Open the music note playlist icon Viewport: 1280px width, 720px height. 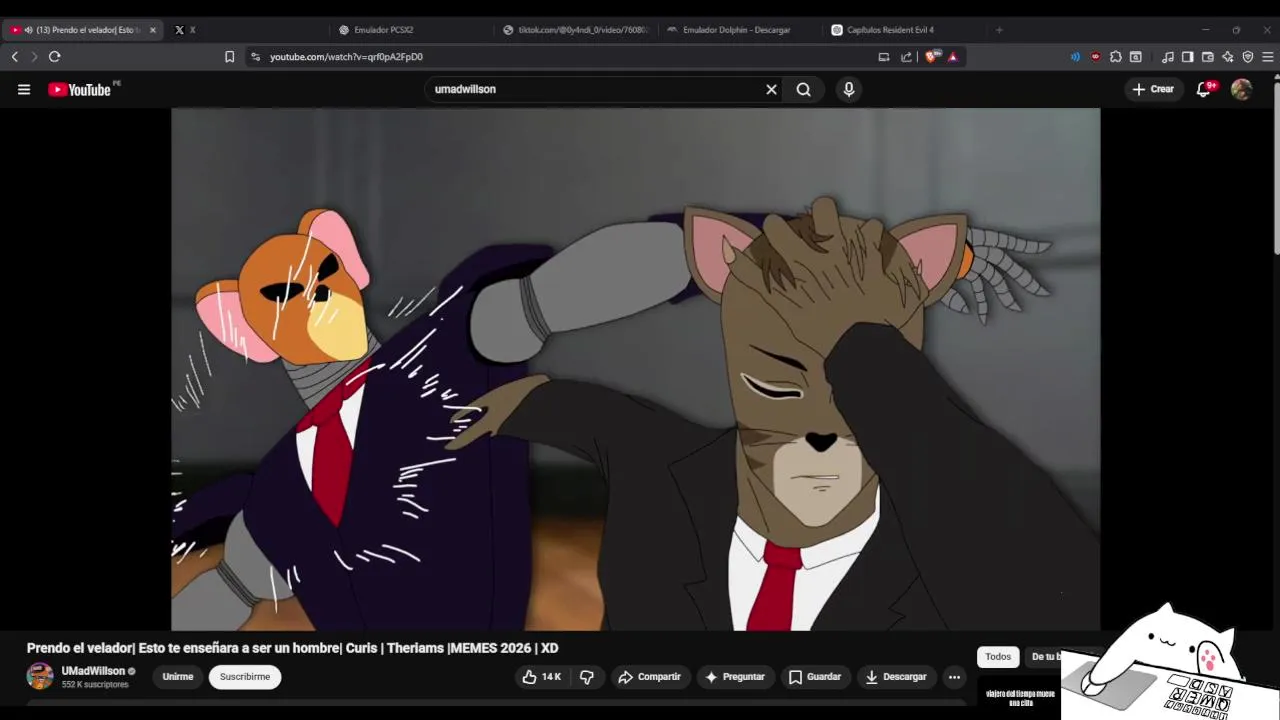[x=1168, y=57]
